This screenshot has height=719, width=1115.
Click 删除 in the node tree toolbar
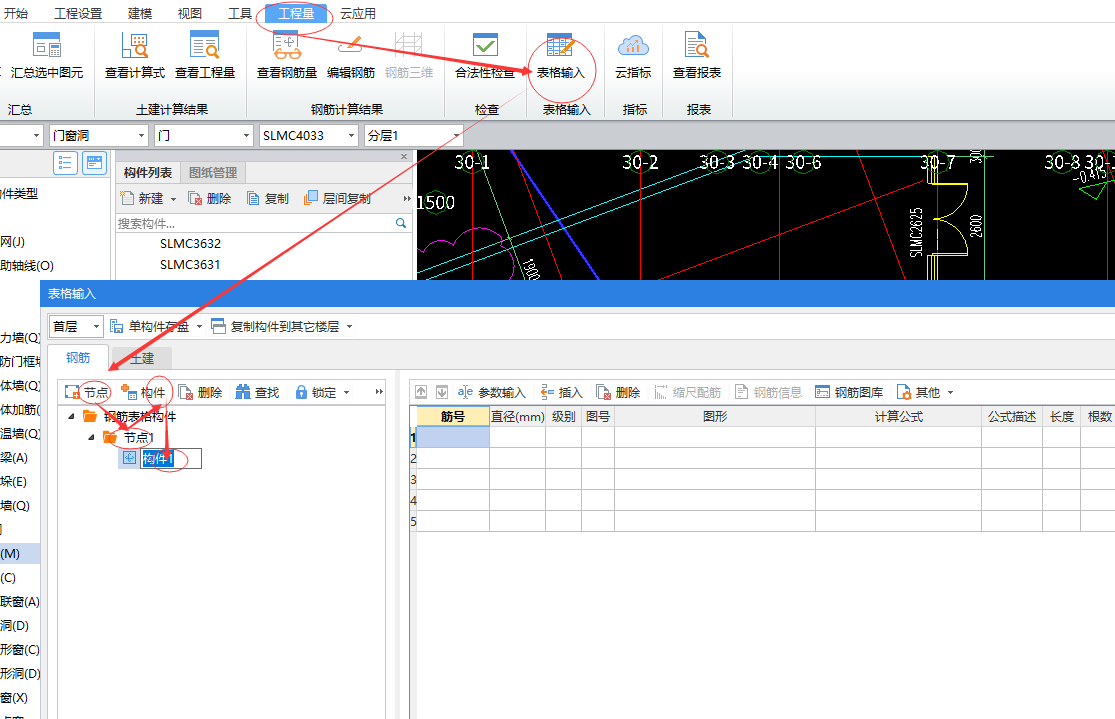[x=201, y=393]
